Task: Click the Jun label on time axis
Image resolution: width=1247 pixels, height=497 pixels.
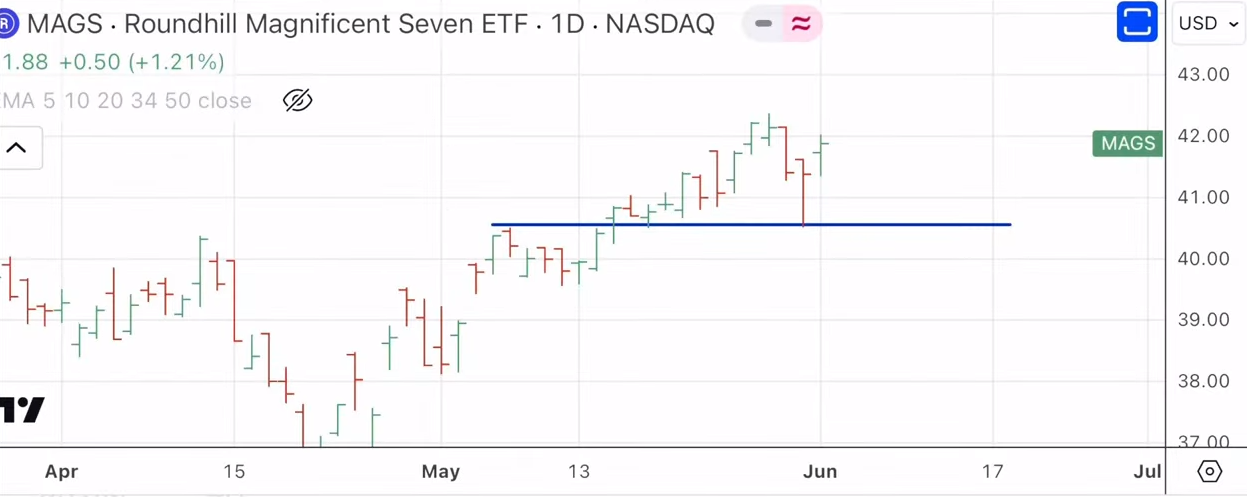Action: coord(820,471)
